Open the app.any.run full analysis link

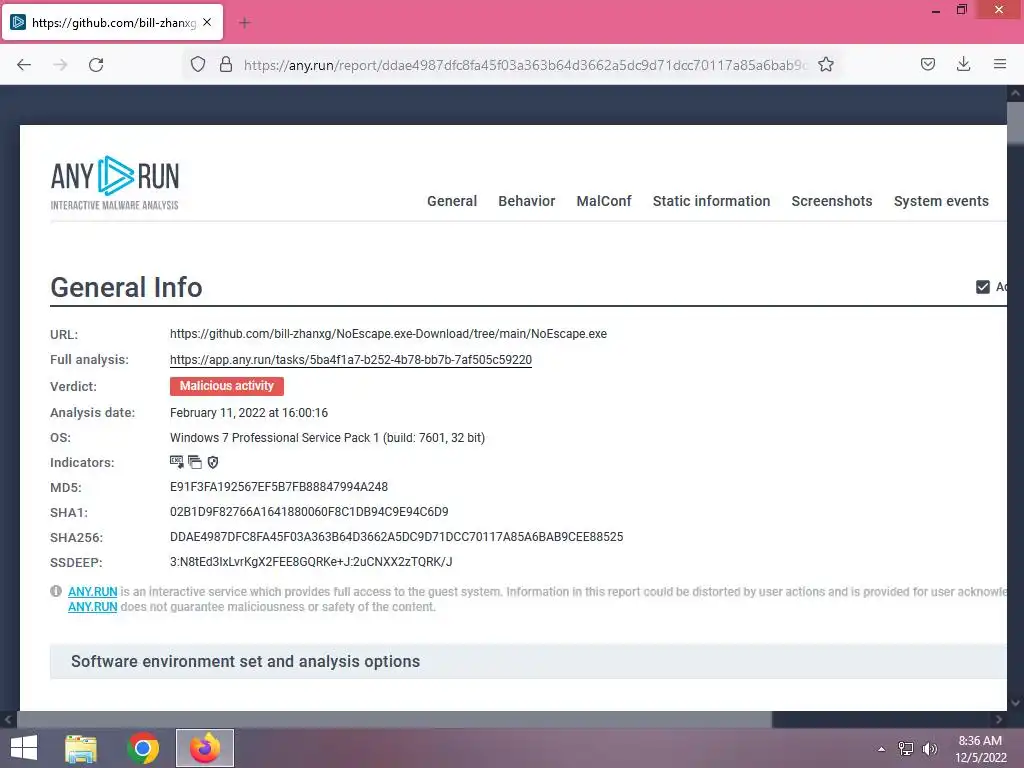(351, 360)
